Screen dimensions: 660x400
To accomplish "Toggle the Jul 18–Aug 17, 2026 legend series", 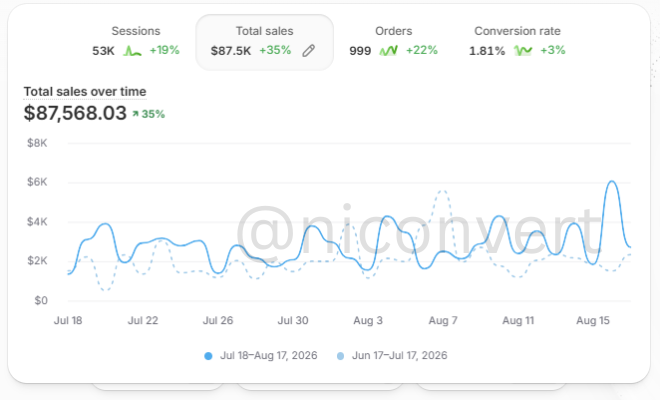I will (x=261, y=356).
